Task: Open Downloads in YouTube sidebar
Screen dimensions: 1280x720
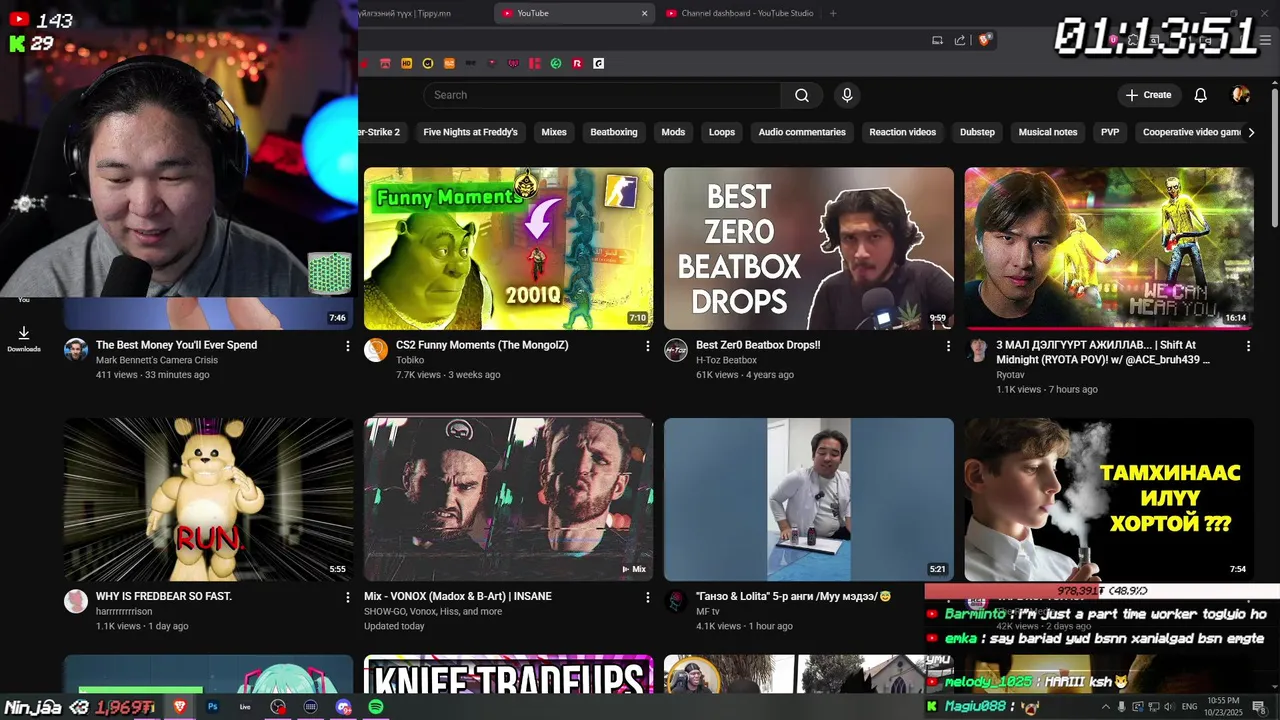Action: (x=24, y=339)
